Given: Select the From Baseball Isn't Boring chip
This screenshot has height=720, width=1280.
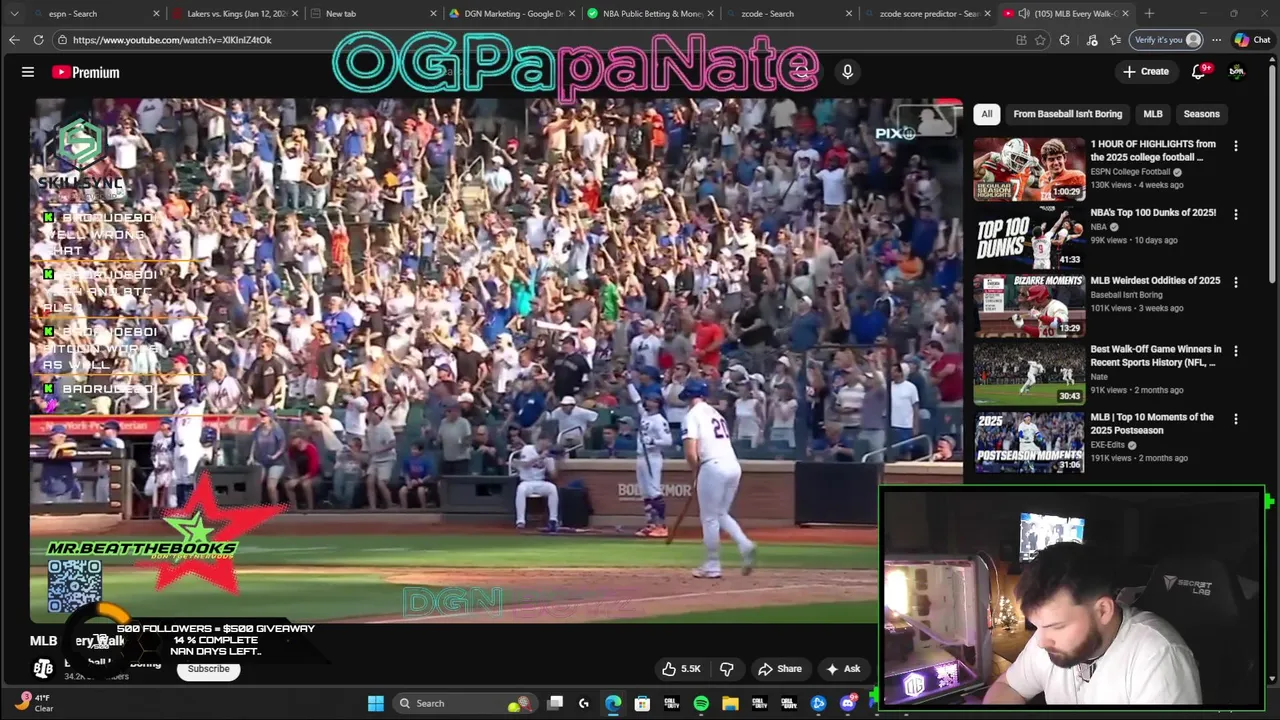Looking at the screenshot, I should 1067,114.
